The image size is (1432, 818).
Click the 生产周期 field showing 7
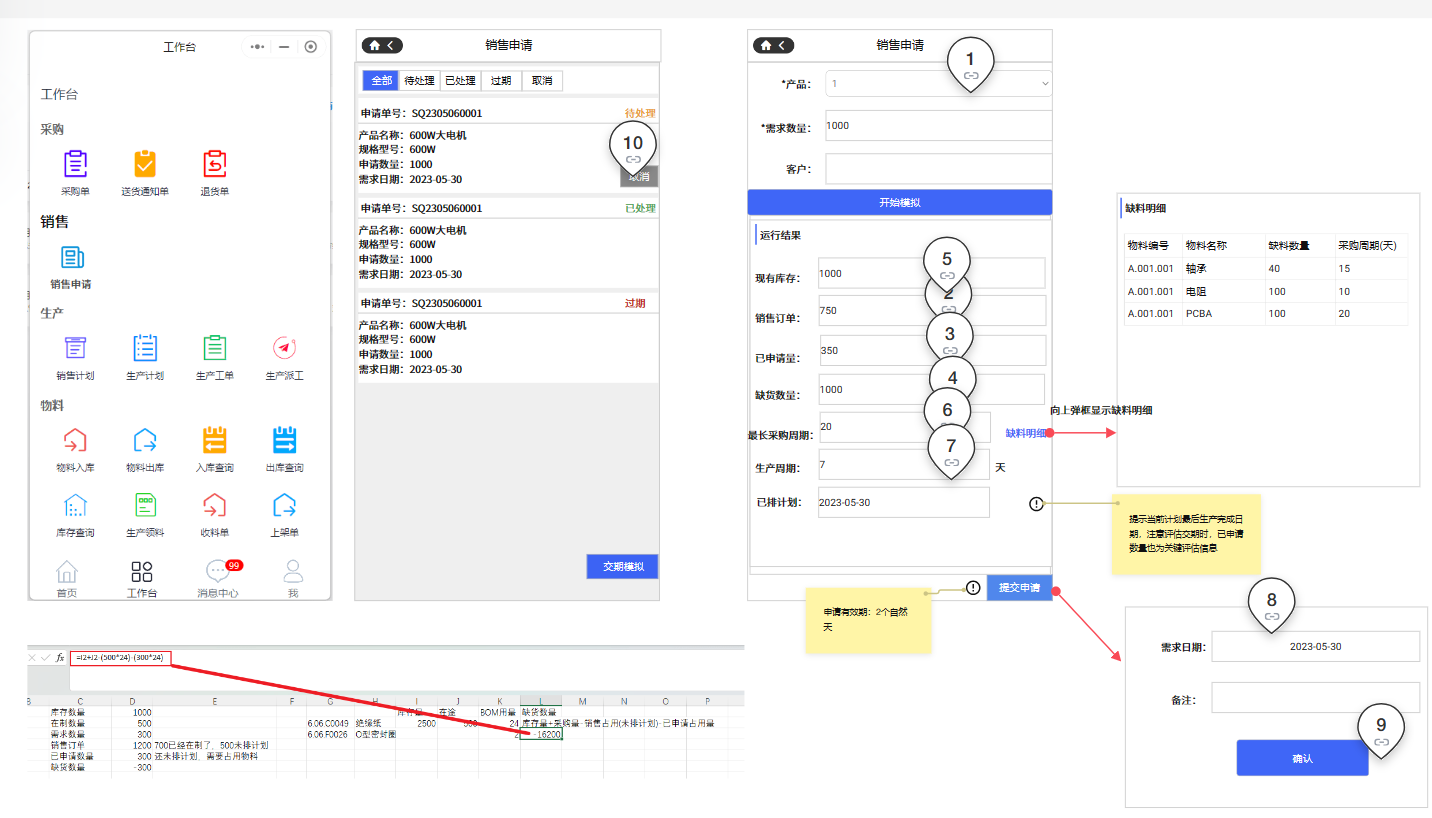(905, 465)
